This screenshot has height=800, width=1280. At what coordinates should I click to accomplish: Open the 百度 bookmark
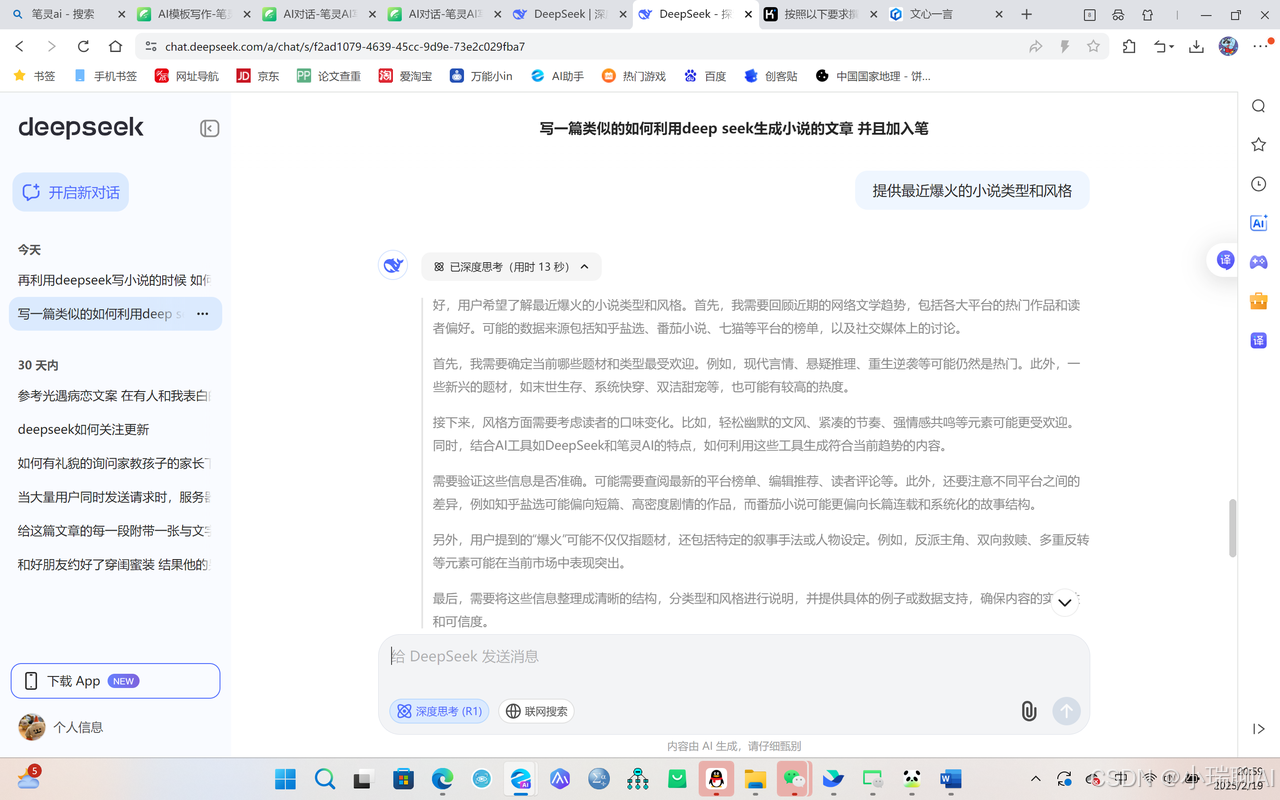tap(705, 76)
